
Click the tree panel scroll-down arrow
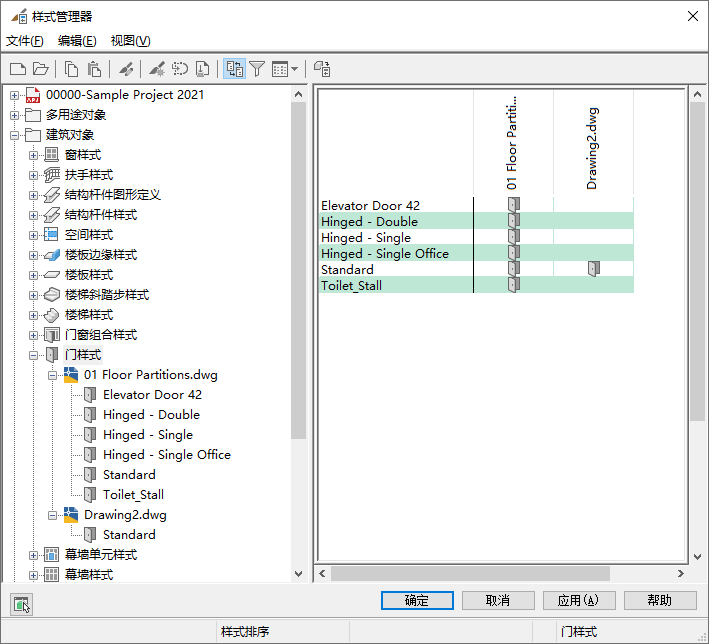click(x=298, y=574)
